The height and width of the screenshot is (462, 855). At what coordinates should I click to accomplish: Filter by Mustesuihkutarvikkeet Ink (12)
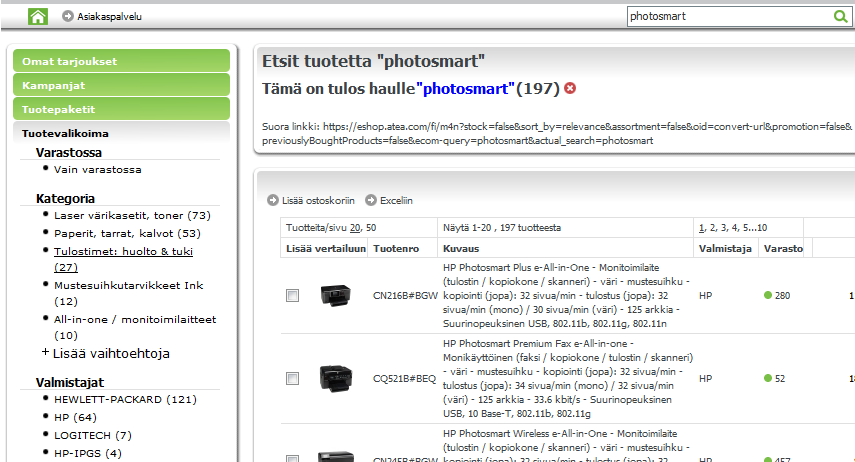click(x=129, y=293)
